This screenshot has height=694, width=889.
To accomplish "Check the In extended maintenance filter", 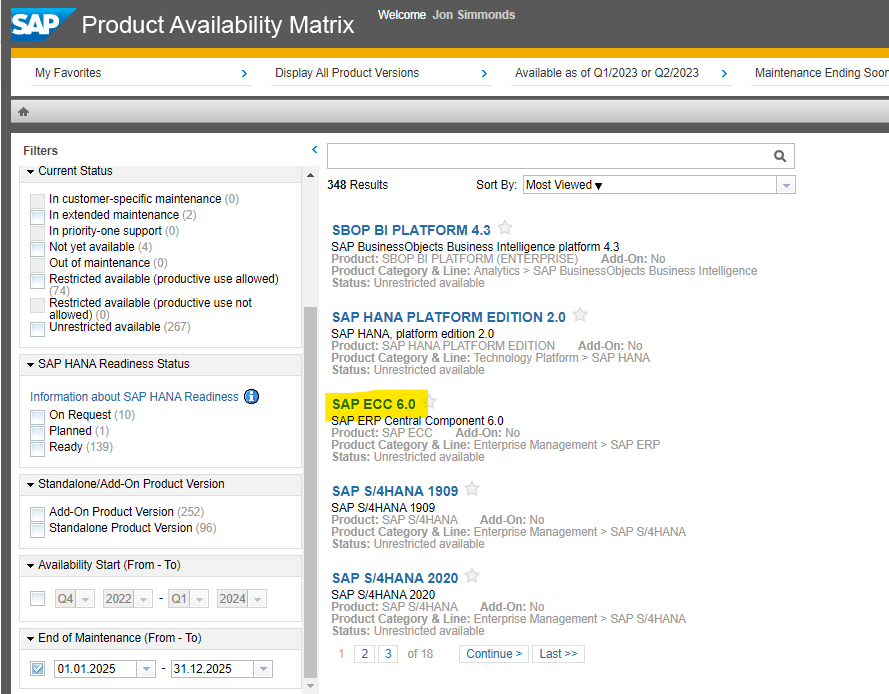I will click(x=37, y=216).
